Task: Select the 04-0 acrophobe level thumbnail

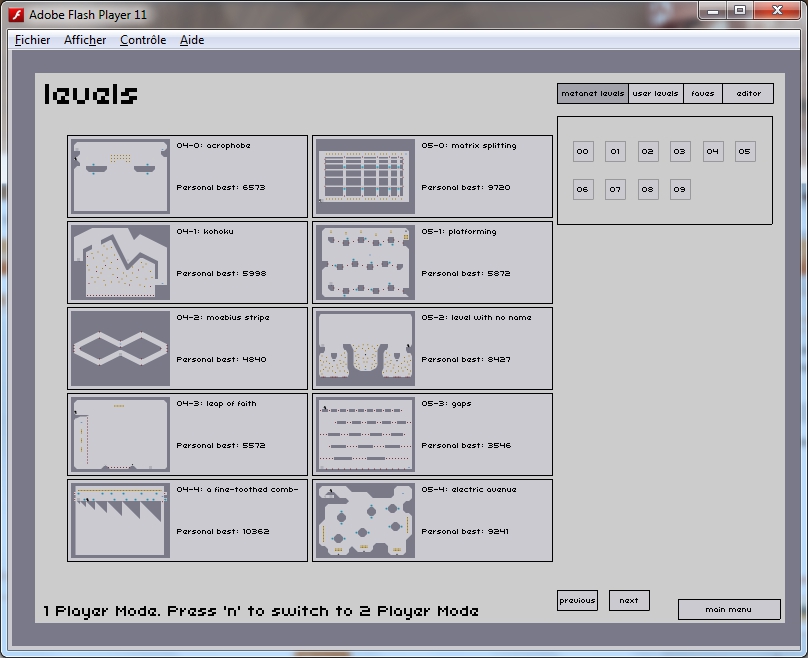Action: [x=120, y=177]
